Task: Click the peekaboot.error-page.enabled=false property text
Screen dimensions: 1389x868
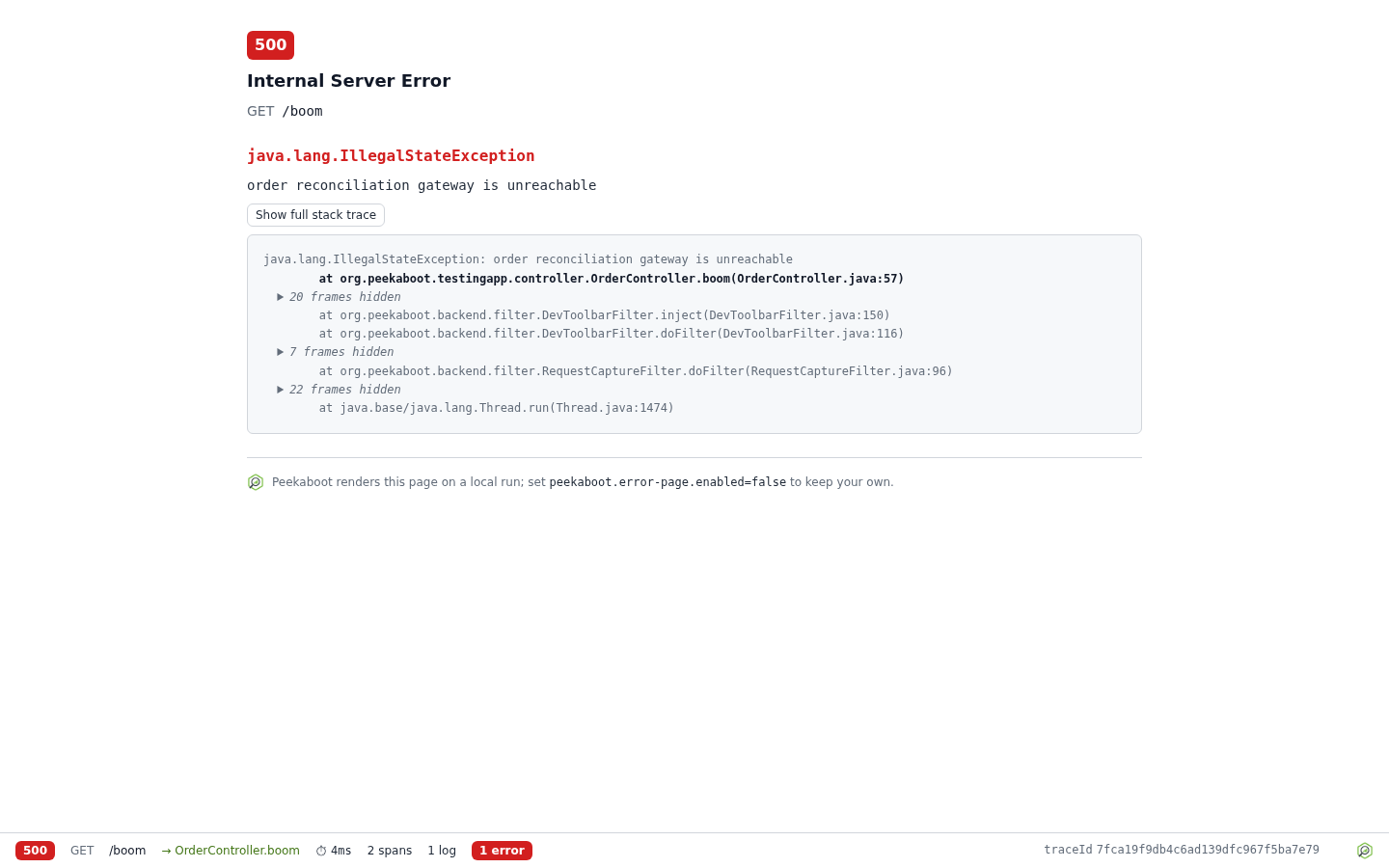Action: [667, 482]
